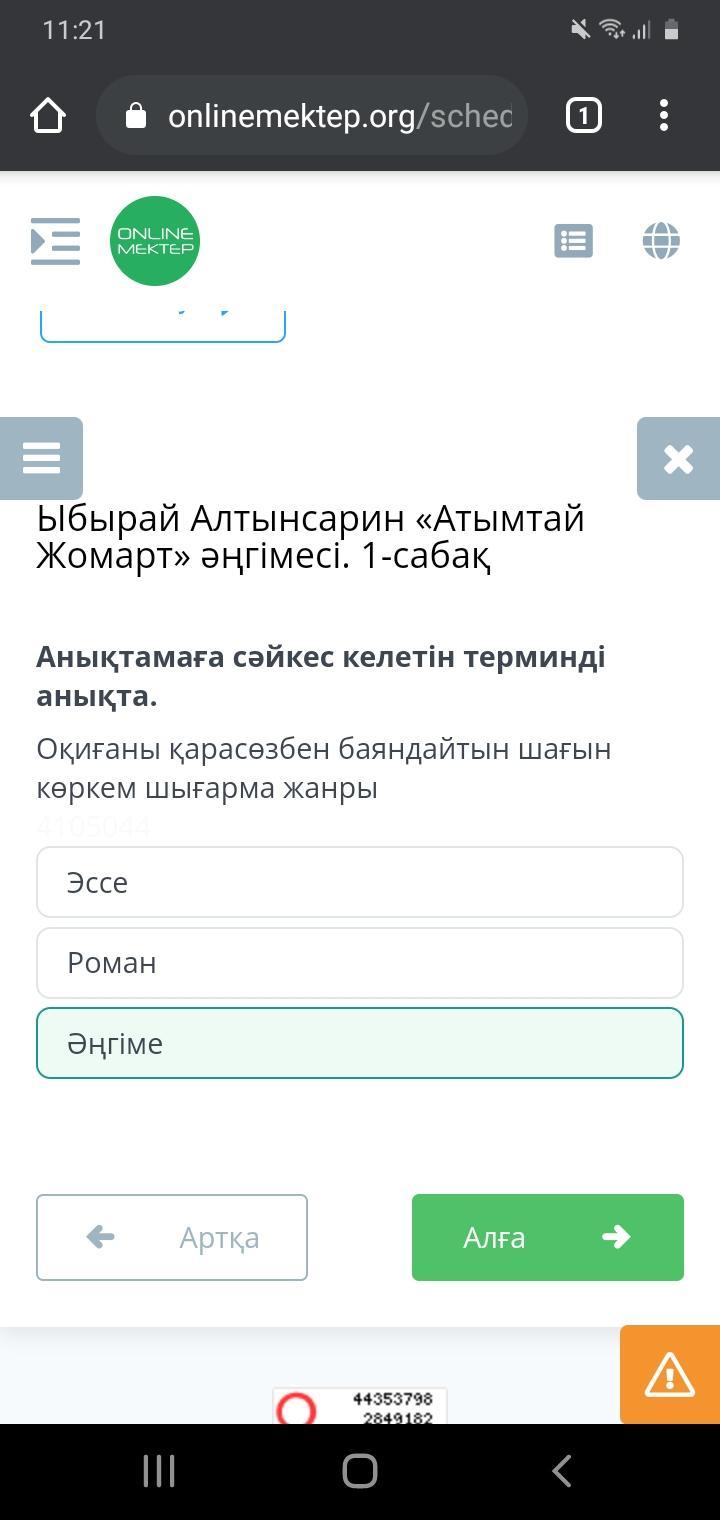Close the lesson with the X button
720x1520 pixels.
click(x=679, y=458)
